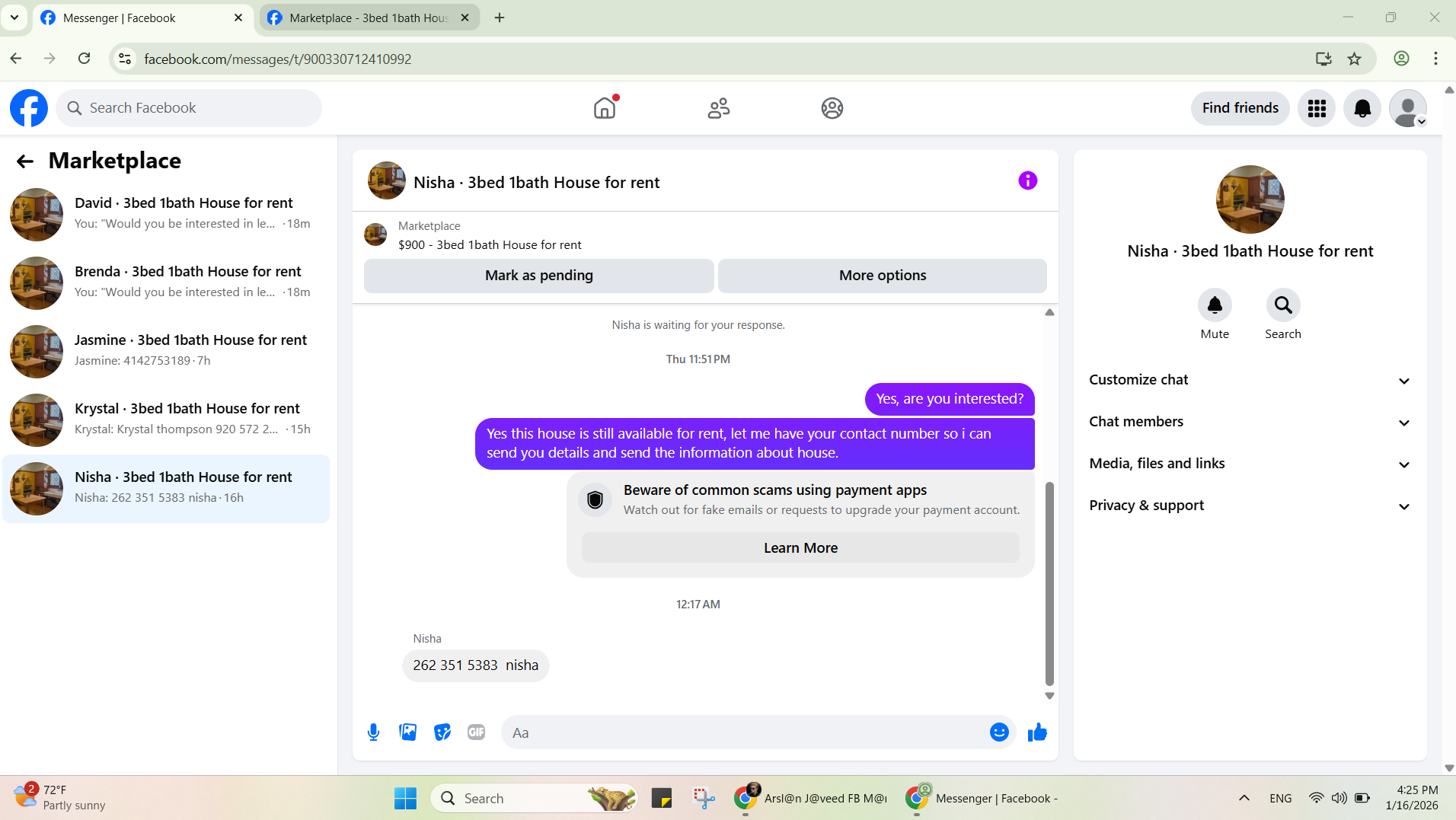The image size is (1456, 820).
Task: Open the Snipping Tool taskbar icon
Action: (x=704, y=798)
